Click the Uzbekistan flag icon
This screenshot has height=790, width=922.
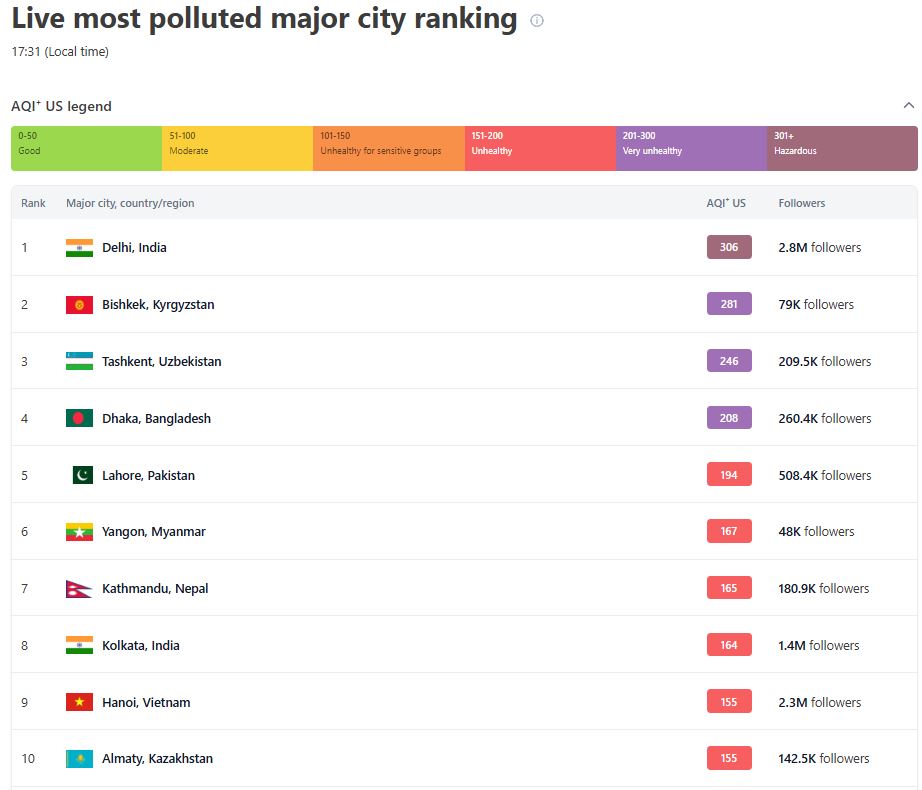point(79,362)
